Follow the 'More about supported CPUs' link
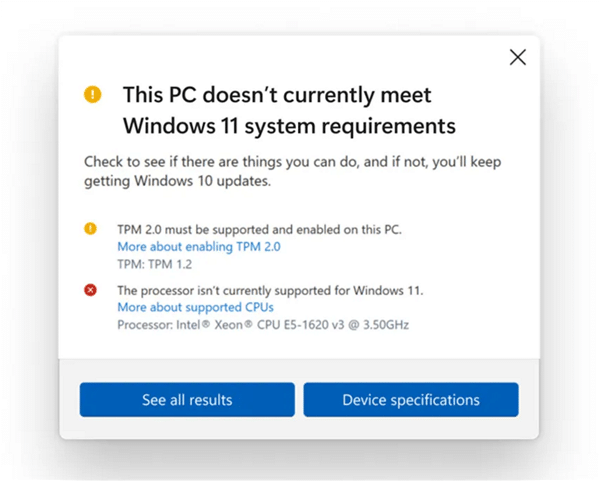This screenshot has width=600, height=481. coord(195,307)
